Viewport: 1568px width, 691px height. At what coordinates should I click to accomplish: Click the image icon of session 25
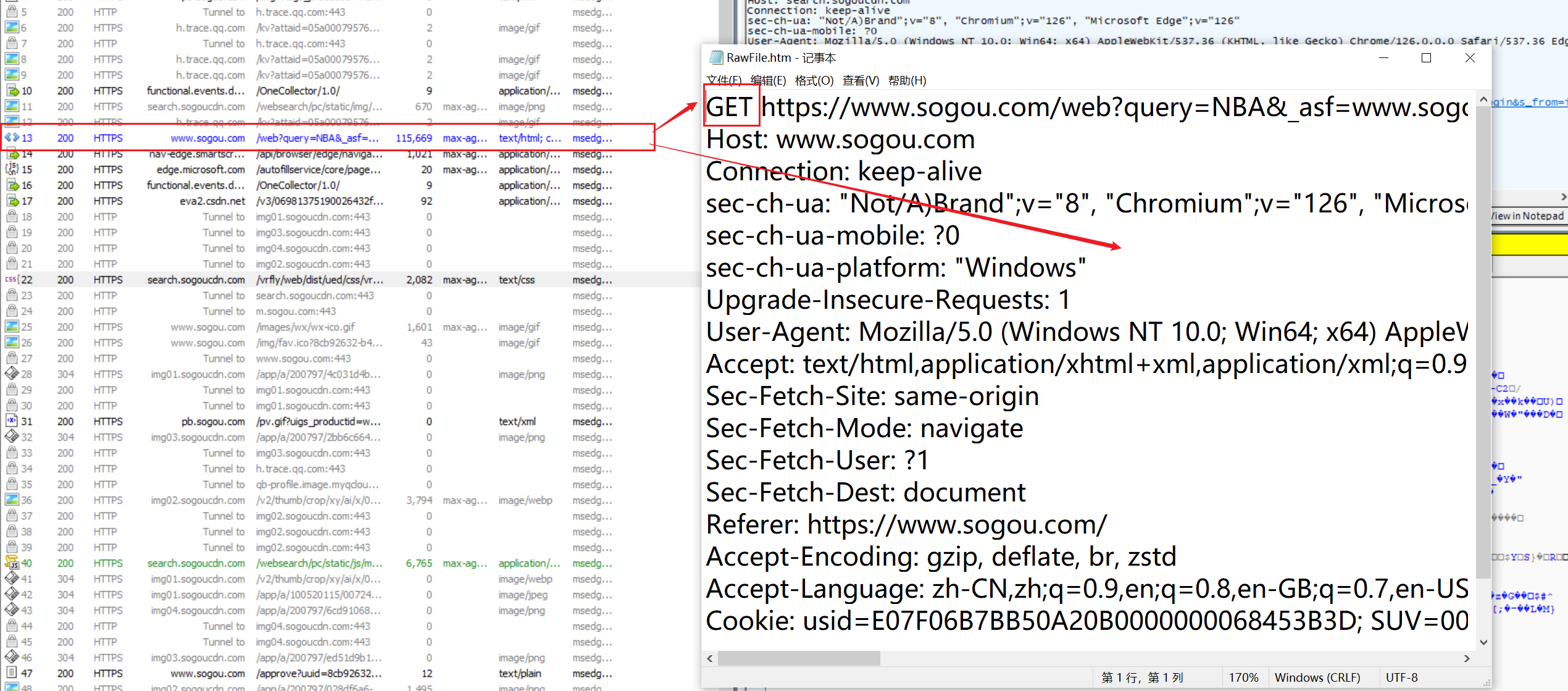tap(12, 327)
